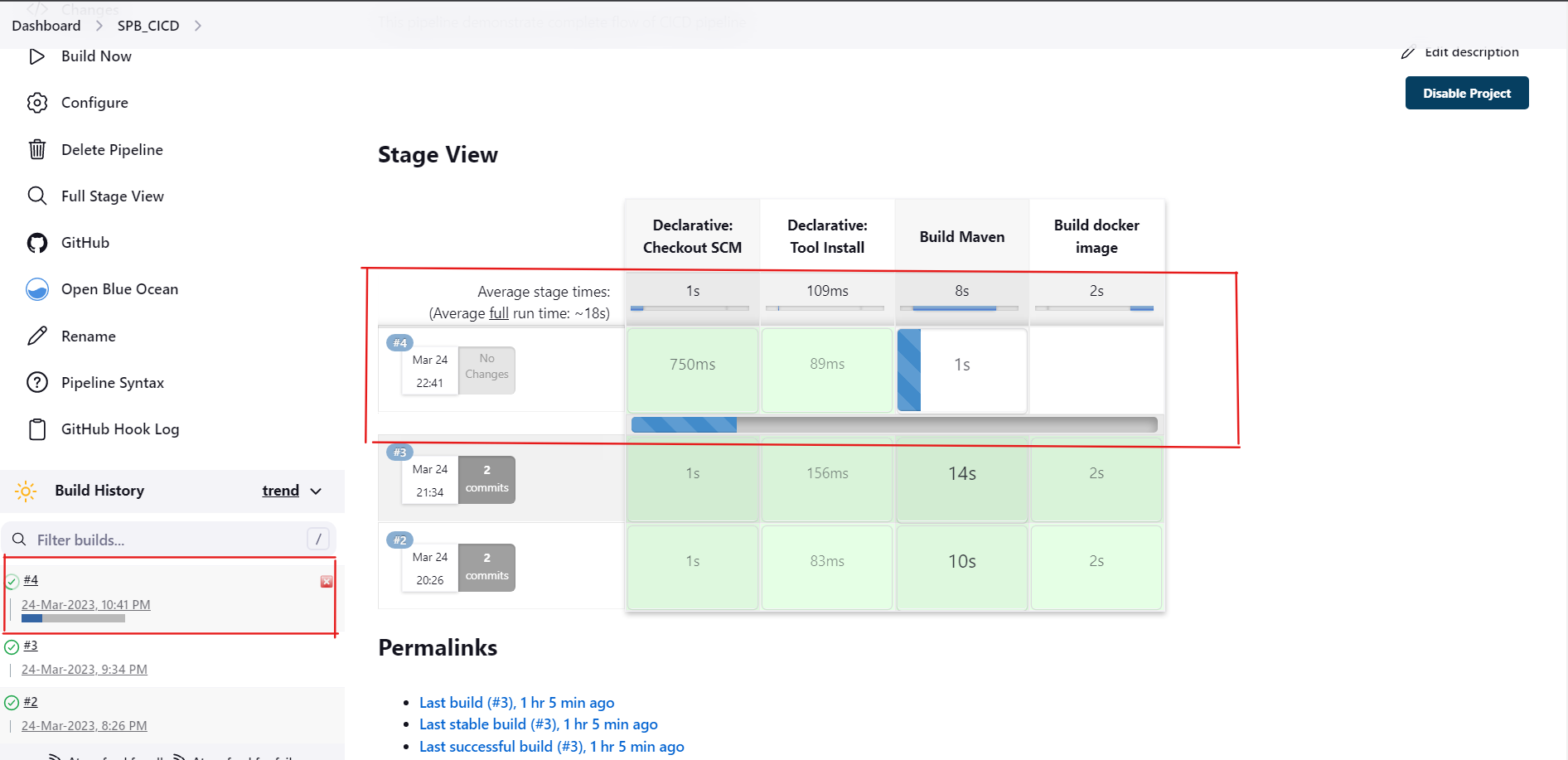The image size is (1568, 760).
Task: Click the Rename pencil icon
Action: 37,336
